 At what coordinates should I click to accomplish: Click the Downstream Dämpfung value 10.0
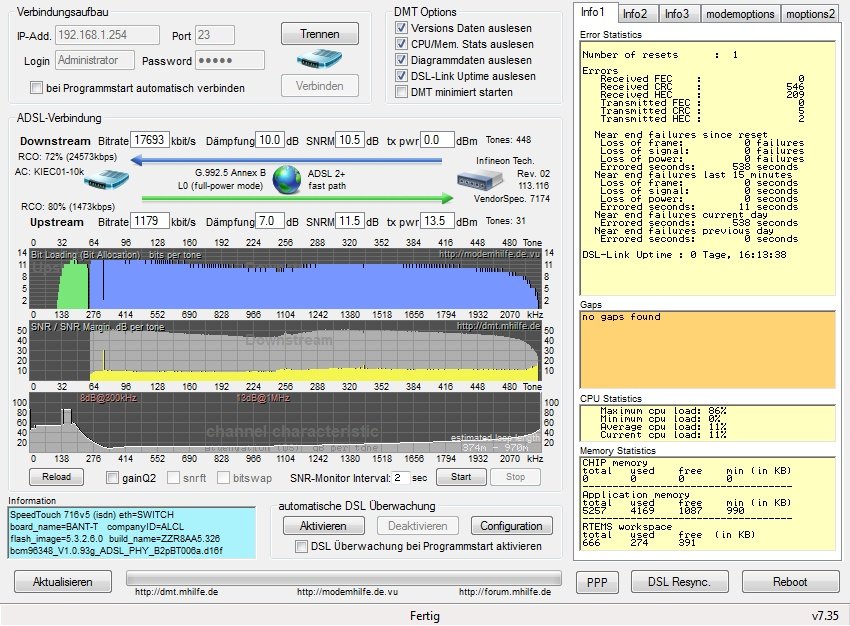click(270, 140)
